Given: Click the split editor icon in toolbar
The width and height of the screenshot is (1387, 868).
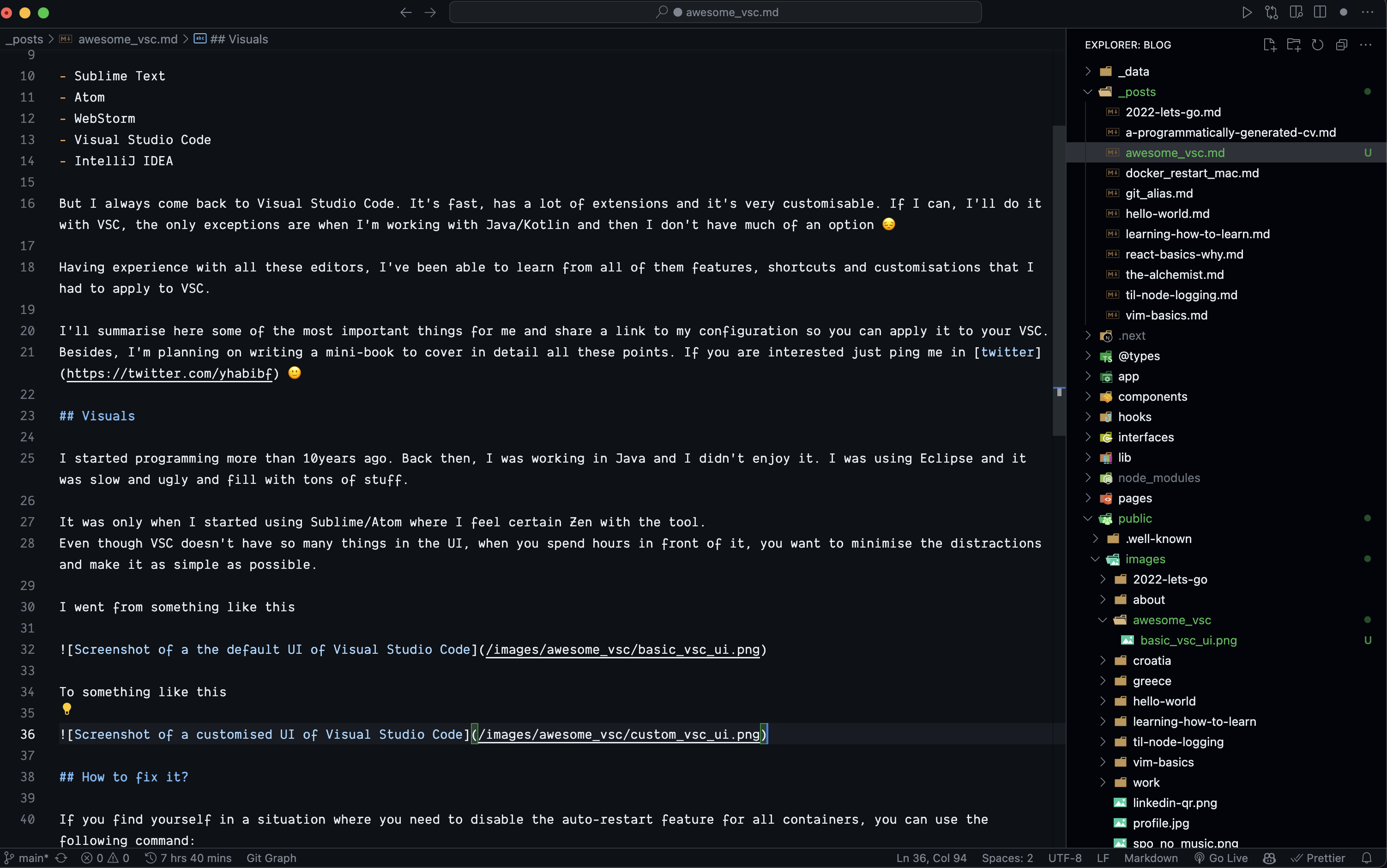Looking at the screenshot, I should 1319,12.
